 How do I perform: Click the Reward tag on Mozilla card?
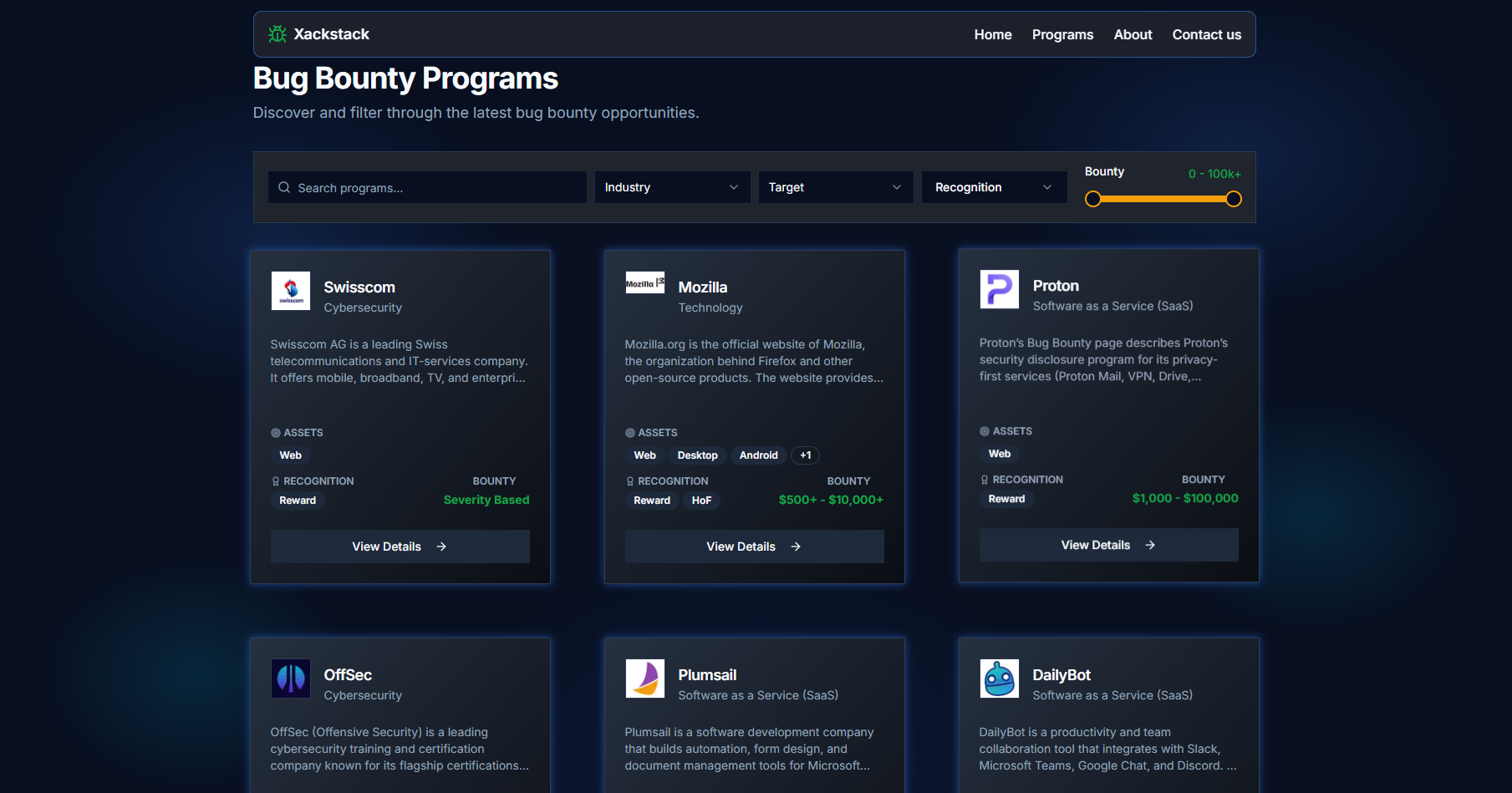[x=652, y=501]
